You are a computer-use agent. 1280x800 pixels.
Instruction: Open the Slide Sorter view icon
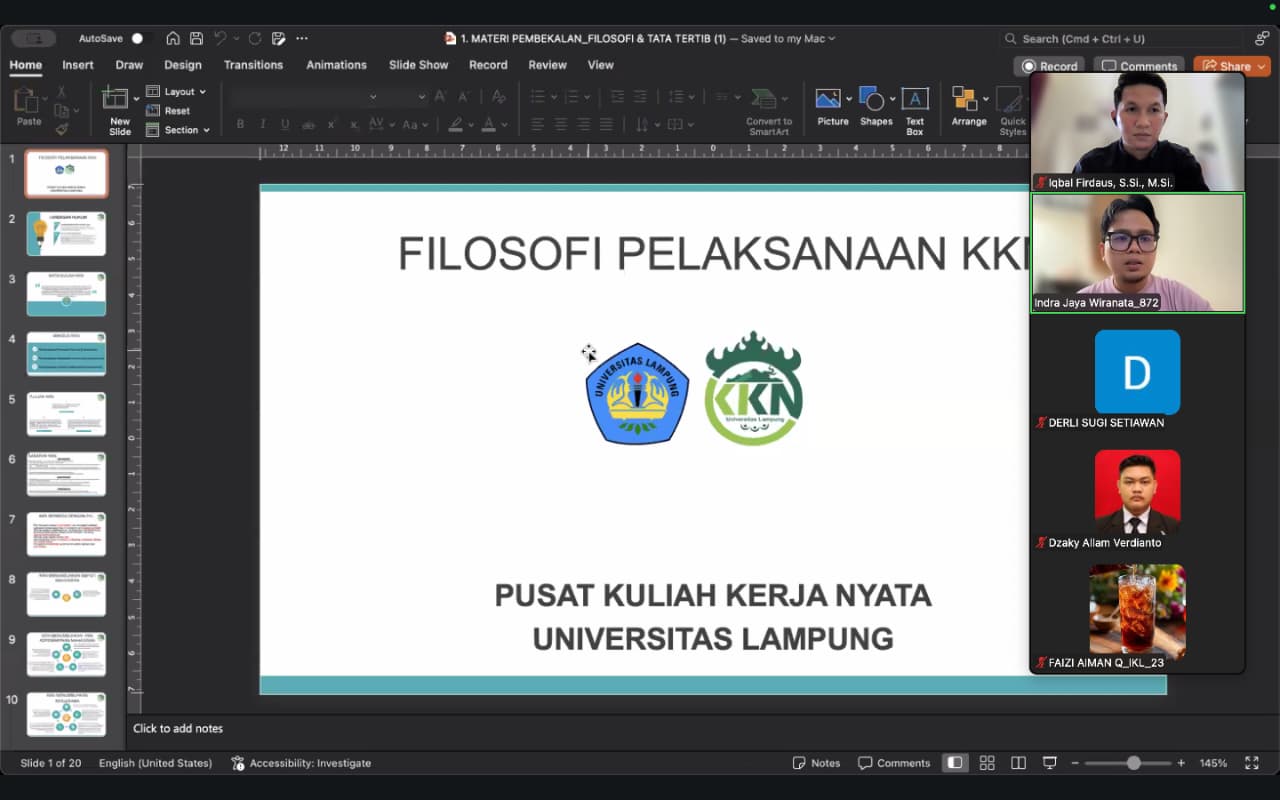pos(987,763)
